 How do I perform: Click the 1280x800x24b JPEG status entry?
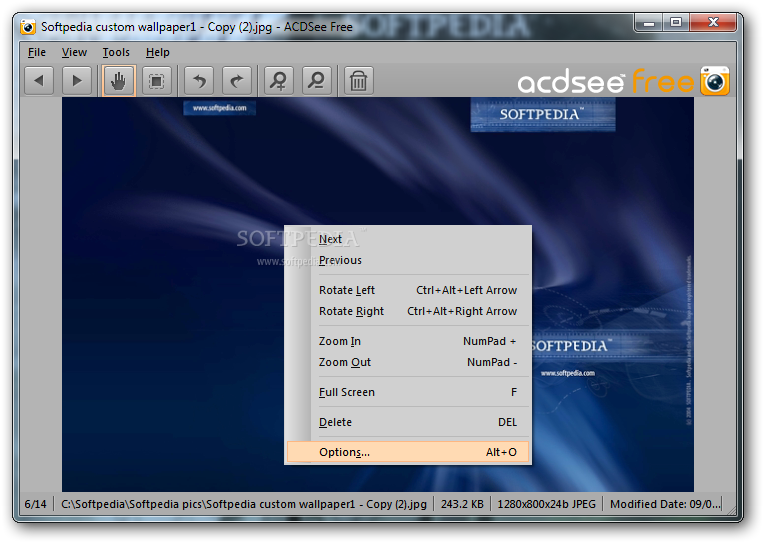pos(546,504)
